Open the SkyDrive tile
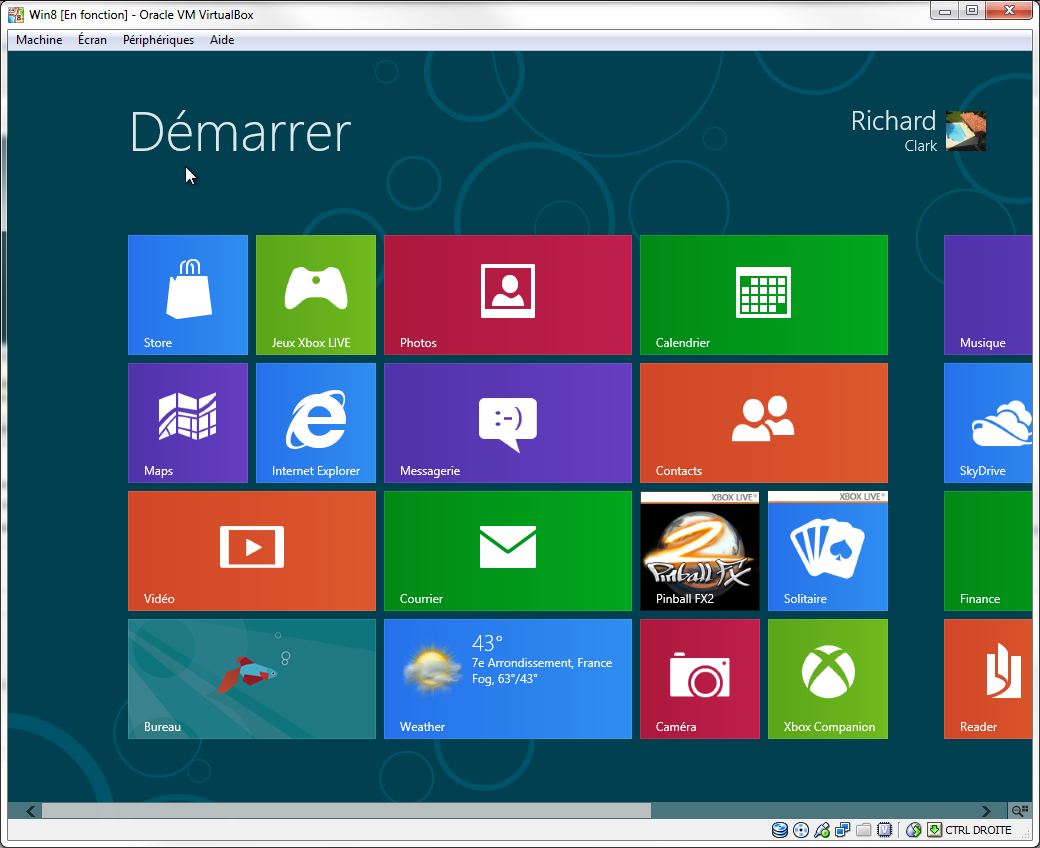This screenshot has height=848, width=1040. pos(988,423)
